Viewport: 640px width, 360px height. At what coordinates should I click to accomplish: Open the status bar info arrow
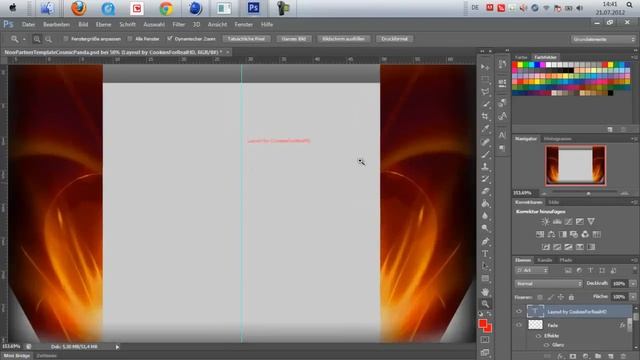point(117,347)
